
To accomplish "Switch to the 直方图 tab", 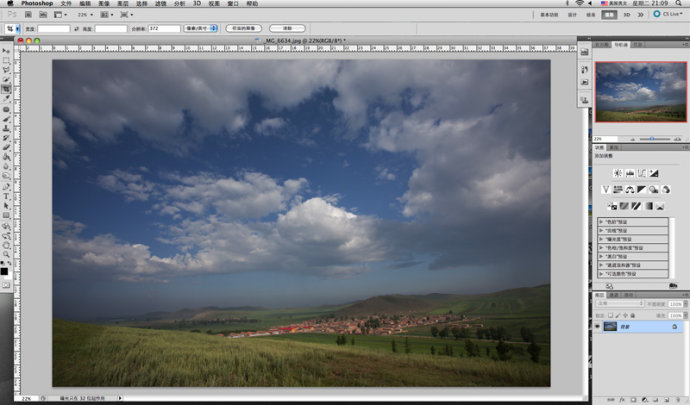I will click(602, 45).
